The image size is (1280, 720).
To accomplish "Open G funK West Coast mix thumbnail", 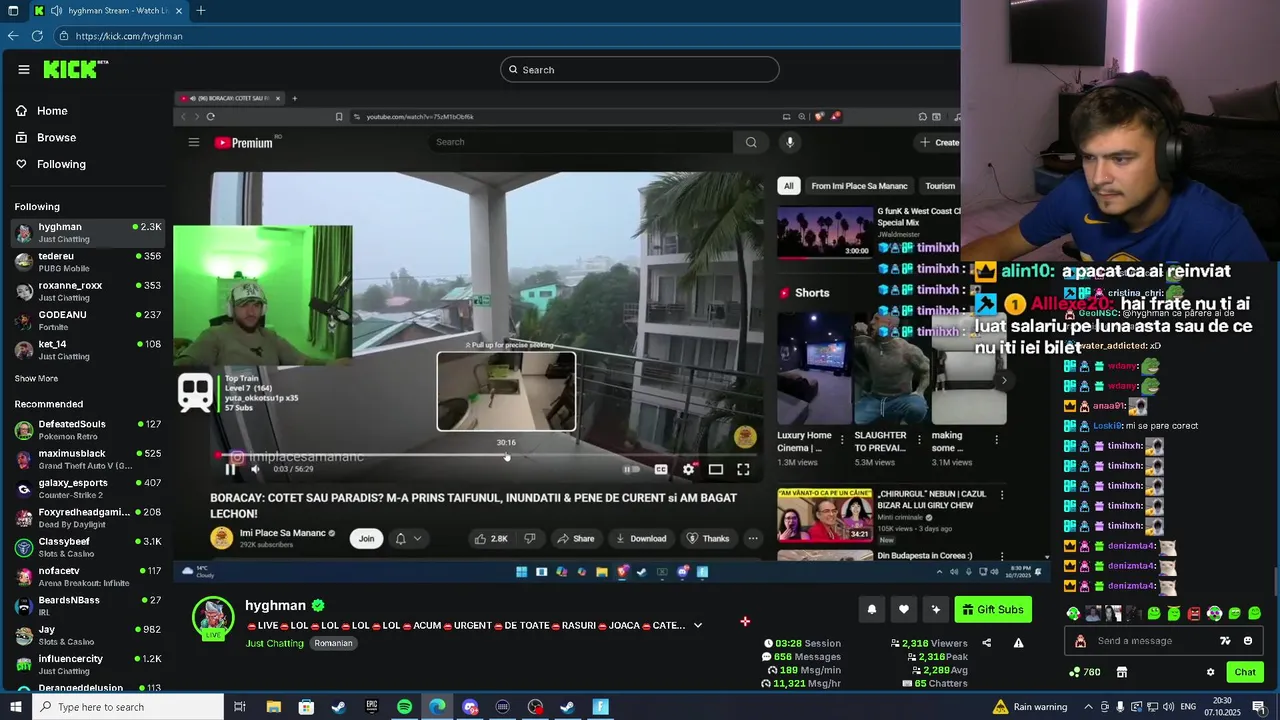I will pyautogui.click(x=825, y=232).
